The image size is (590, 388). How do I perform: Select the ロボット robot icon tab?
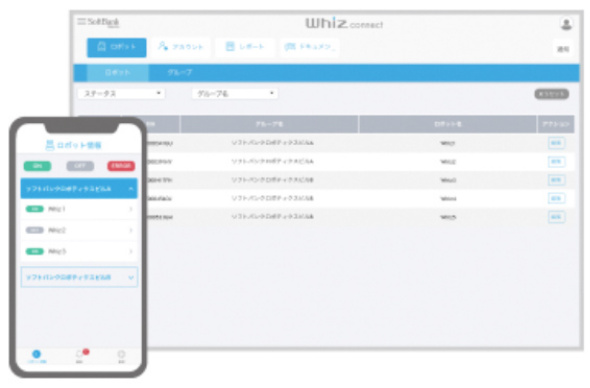[x=117, y=47]
